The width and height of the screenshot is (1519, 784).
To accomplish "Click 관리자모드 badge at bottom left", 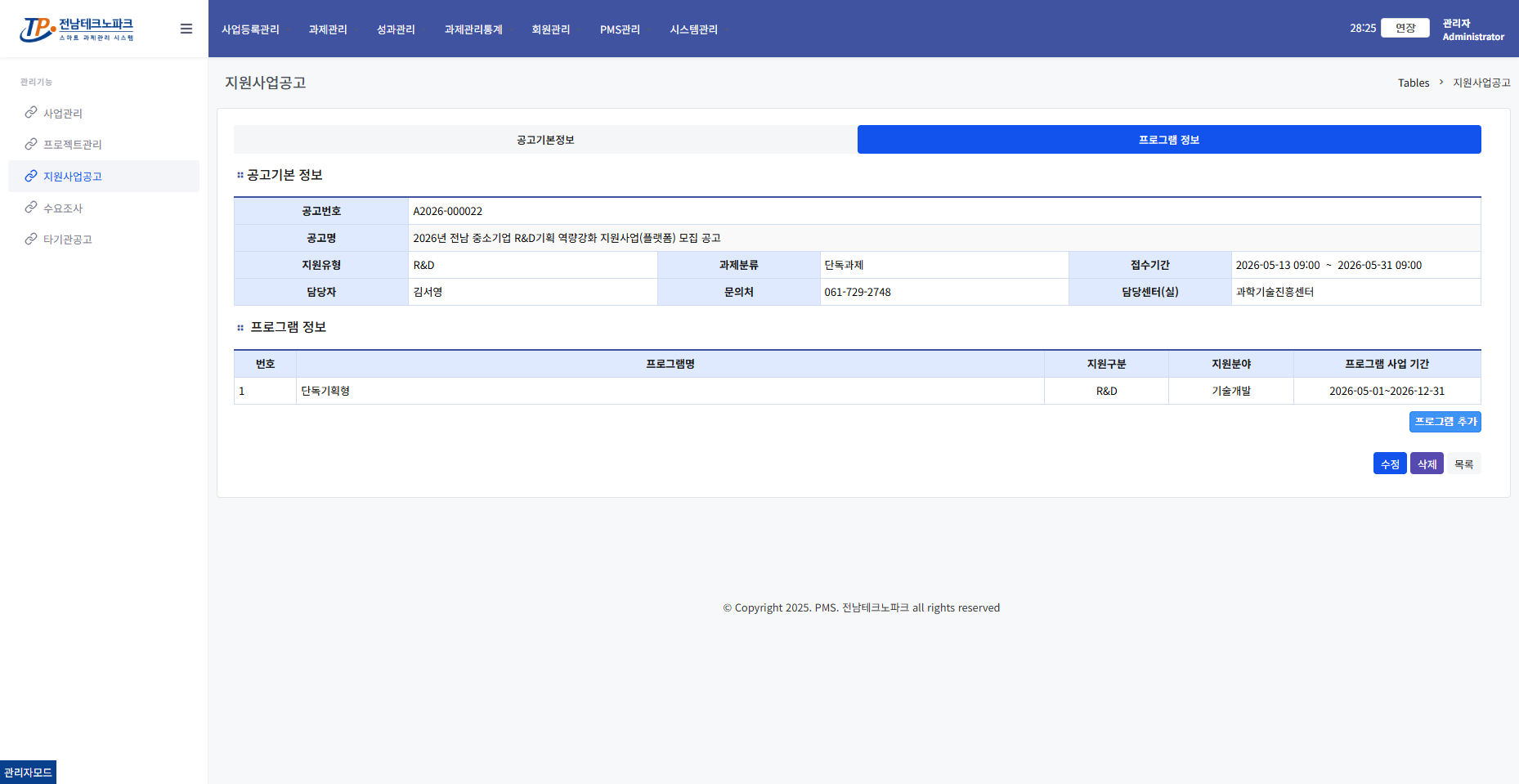I will (28, 773).
